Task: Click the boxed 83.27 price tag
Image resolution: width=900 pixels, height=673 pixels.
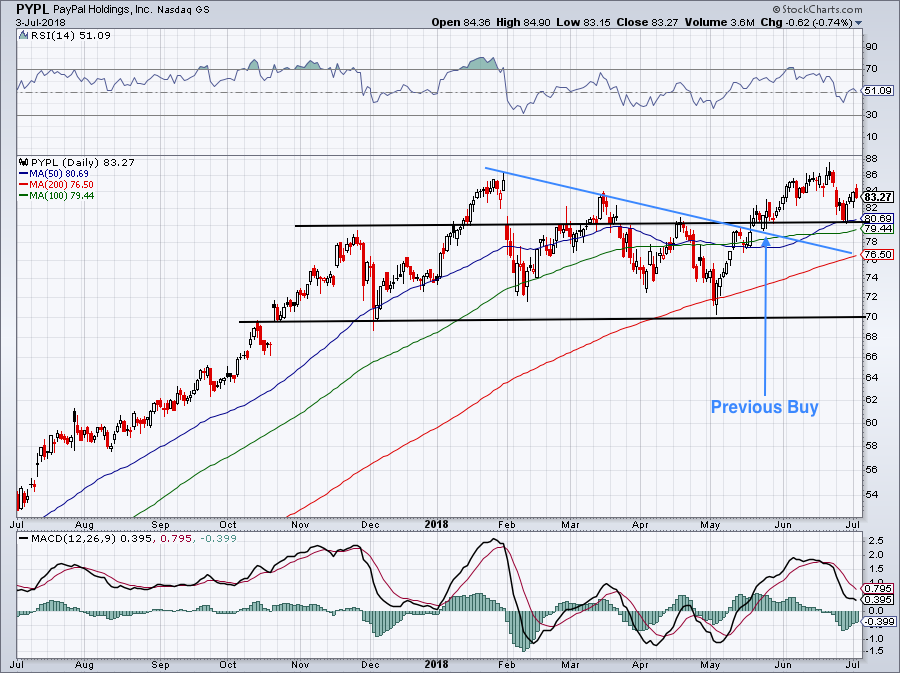Action: (x=878, y=197)
